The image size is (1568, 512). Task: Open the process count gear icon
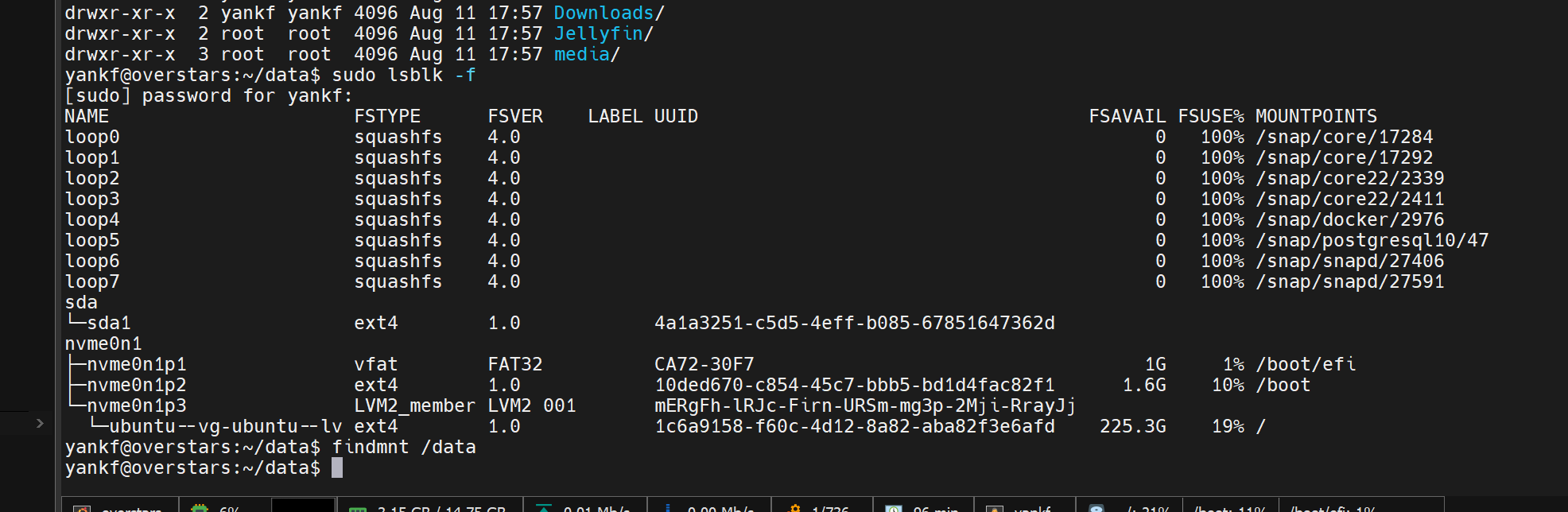point(794,508)
